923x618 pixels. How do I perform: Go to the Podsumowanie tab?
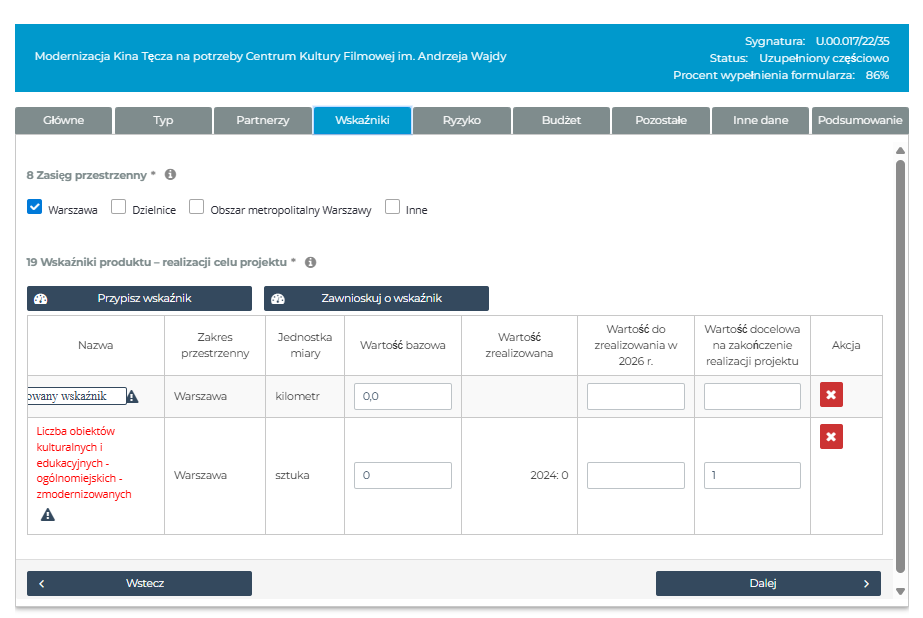859,120
